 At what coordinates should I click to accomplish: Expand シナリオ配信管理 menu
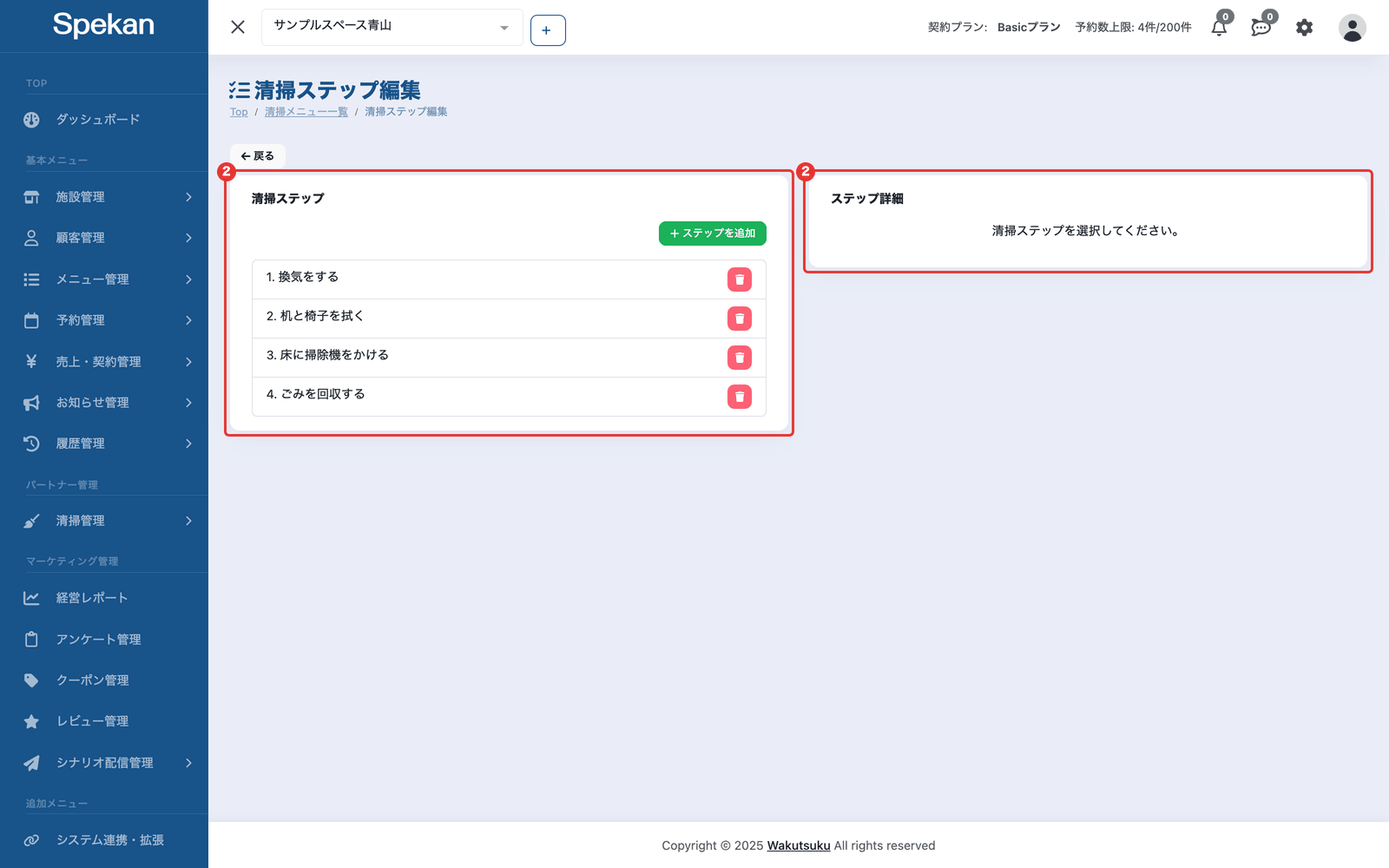(104, 763)
